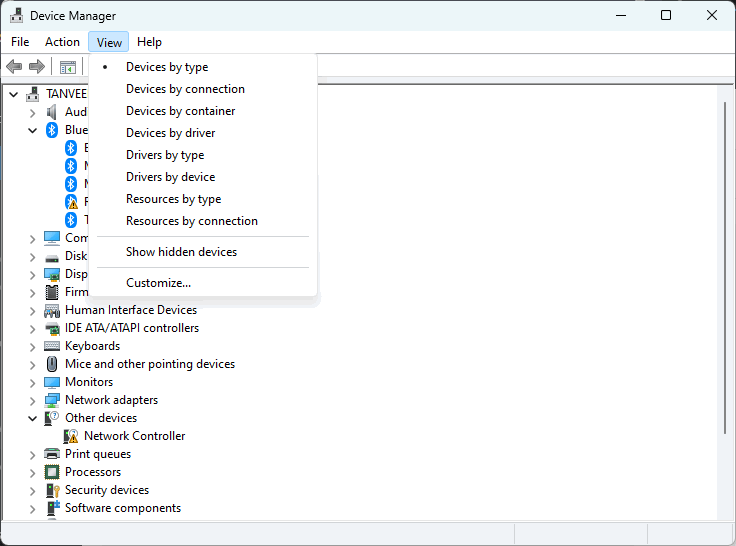Expand the Processors chevron

click(32, 473)
